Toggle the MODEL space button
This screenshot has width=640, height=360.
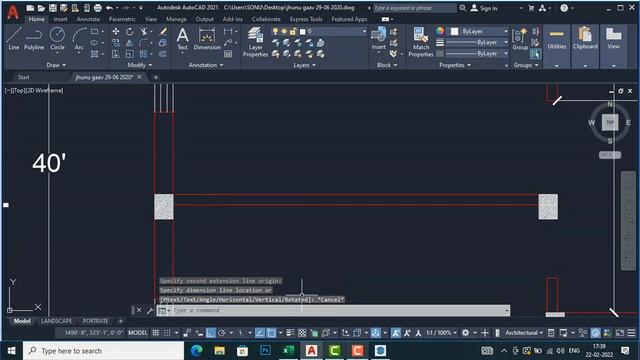click(138, 333)
